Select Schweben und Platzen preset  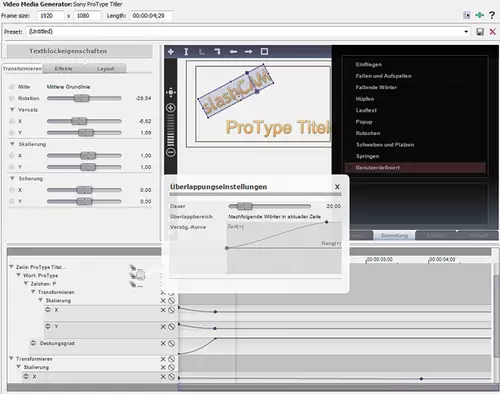[385, 145]
